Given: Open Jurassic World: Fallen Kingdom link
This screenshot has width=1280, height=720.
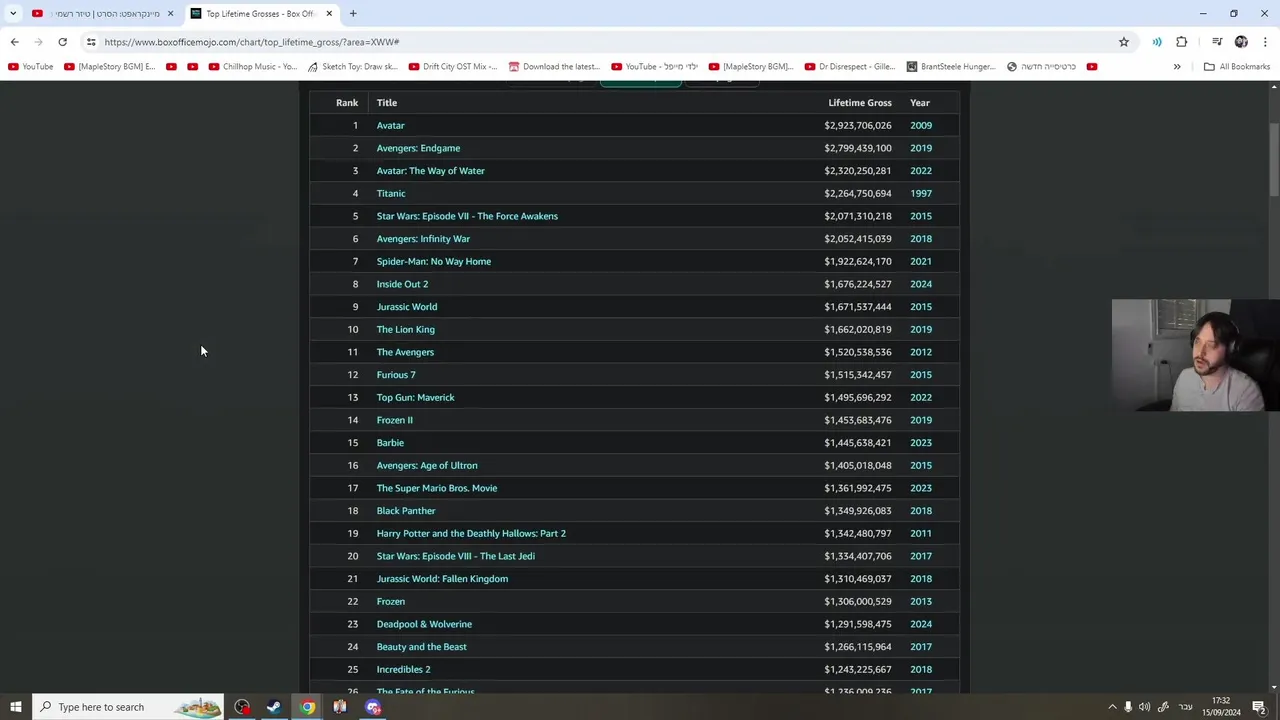Looking at the screenshot, I should [x=442, y=579].
